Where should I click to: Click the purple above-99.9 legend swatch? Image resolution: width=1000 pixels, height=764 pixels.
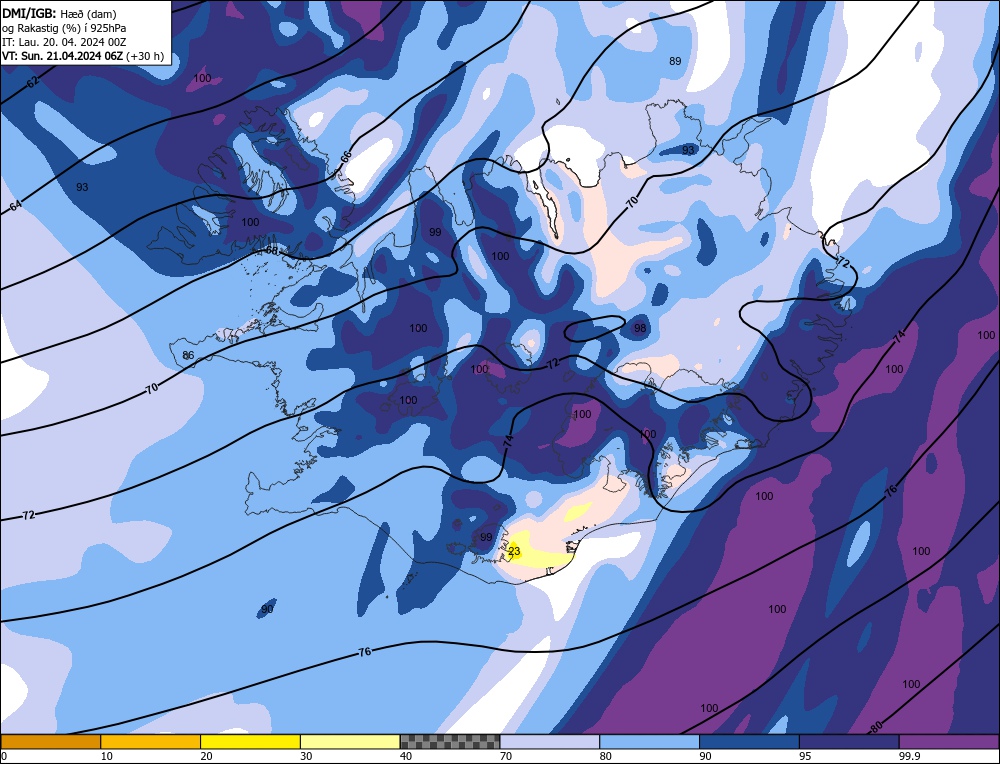click(949, 741)
